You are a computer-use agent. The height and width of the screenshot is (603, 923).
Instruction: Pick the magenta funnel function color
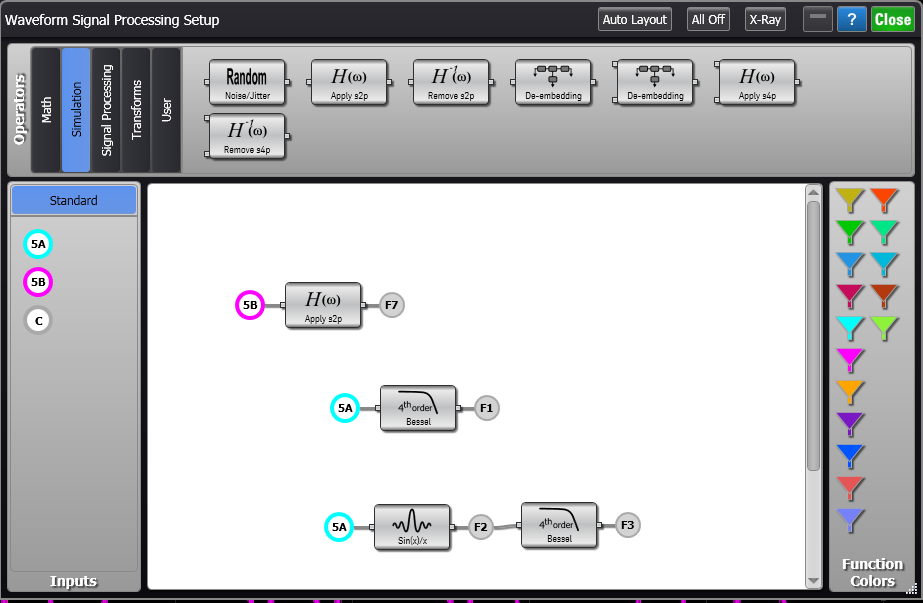(849, 359)
